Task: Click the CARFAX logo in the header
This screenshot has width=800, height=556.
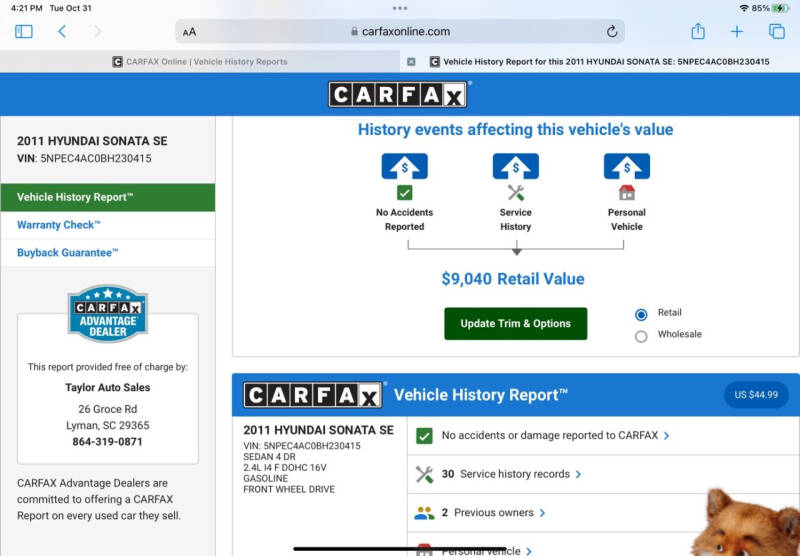Action: coord(398,94)
